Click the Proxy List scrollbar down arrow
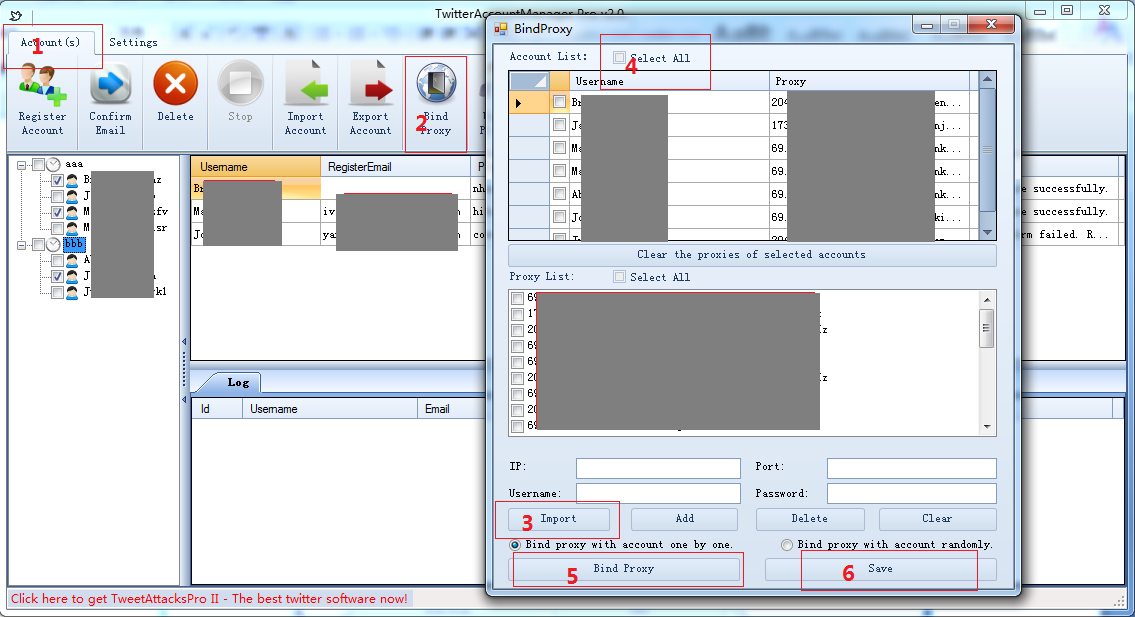Image resolution: width=1135 pixels, height=617 pixels. pyautogui.click(x=987, y=427)
